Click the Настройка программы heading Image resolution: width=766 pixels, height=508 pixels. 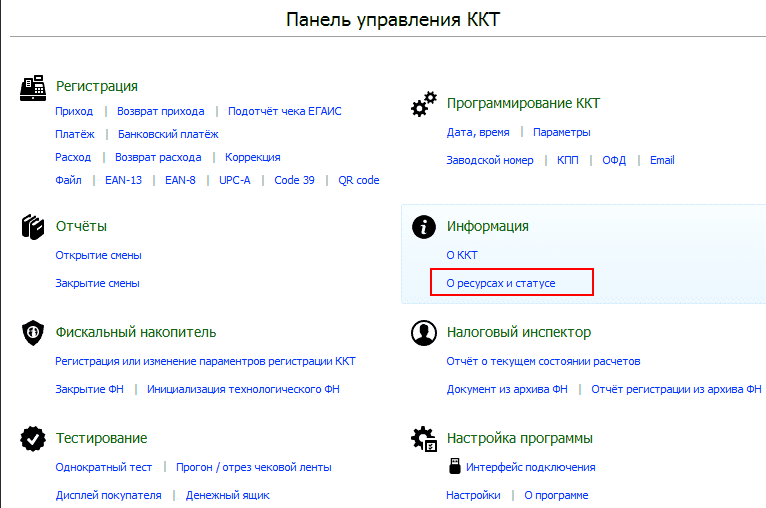coord(520,439)
